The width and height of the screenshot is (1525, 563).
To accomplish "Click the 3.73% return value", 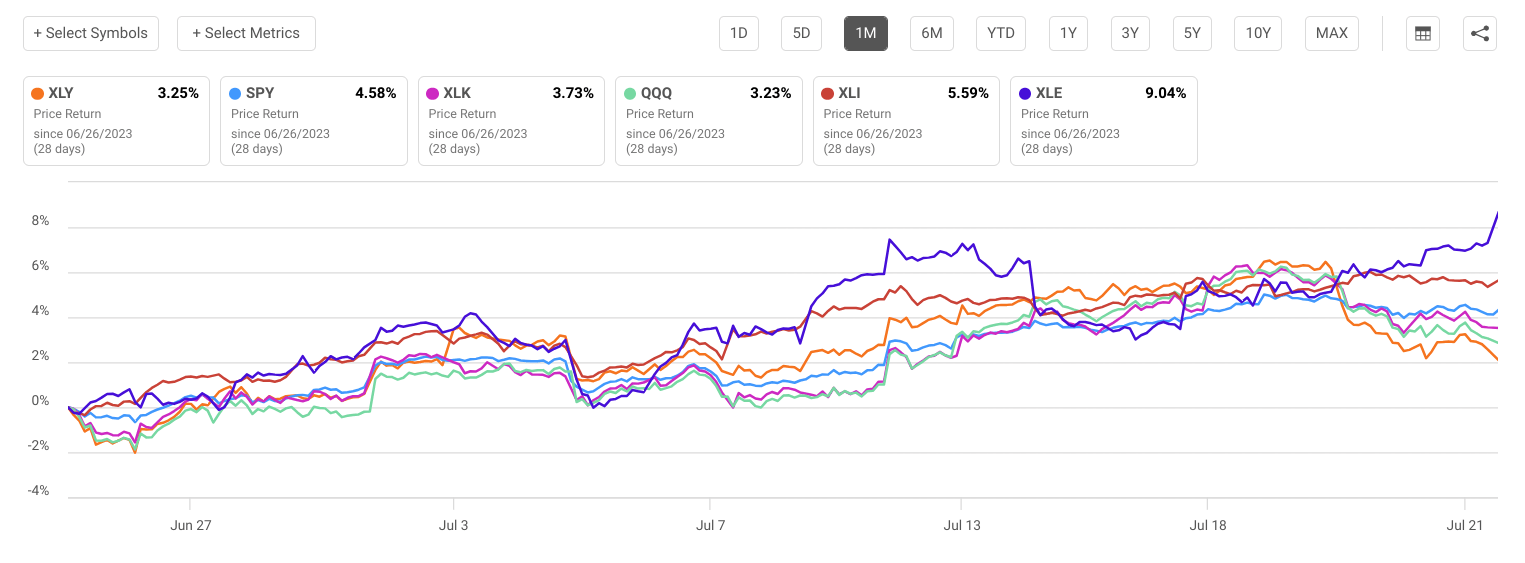I will pos(573,93).
